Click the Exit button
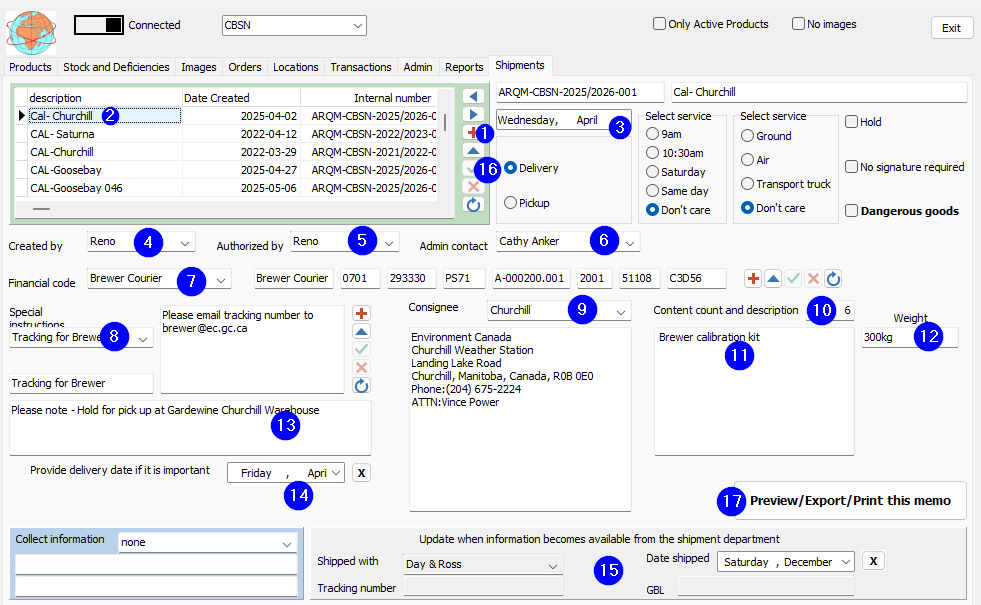 [952, 28]
